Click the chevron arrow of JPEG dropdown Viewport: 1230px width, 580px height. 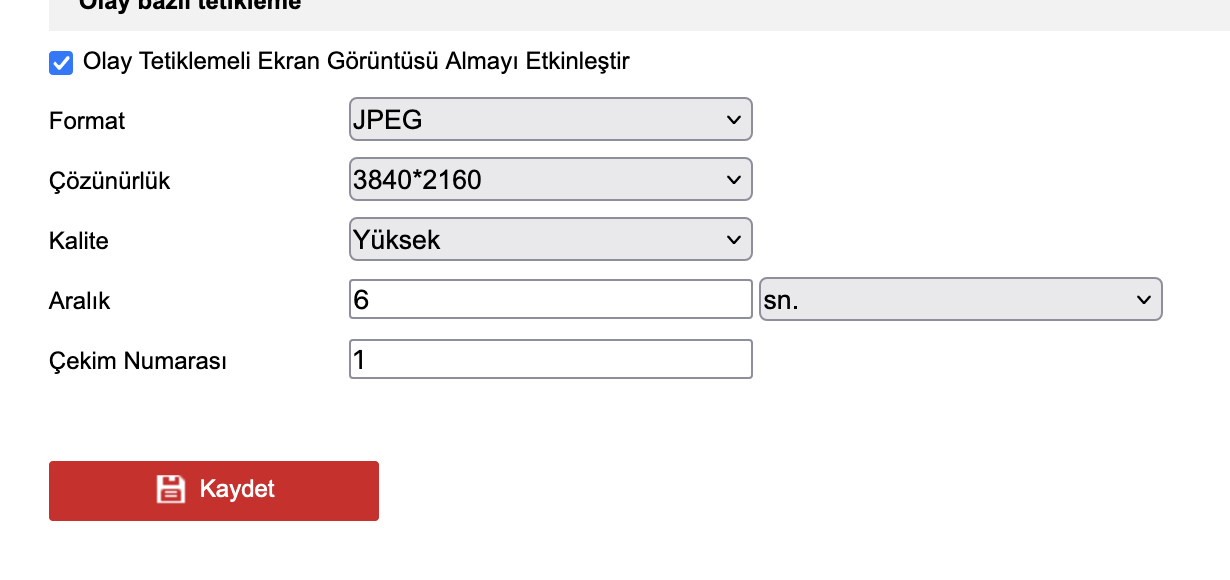734,121
